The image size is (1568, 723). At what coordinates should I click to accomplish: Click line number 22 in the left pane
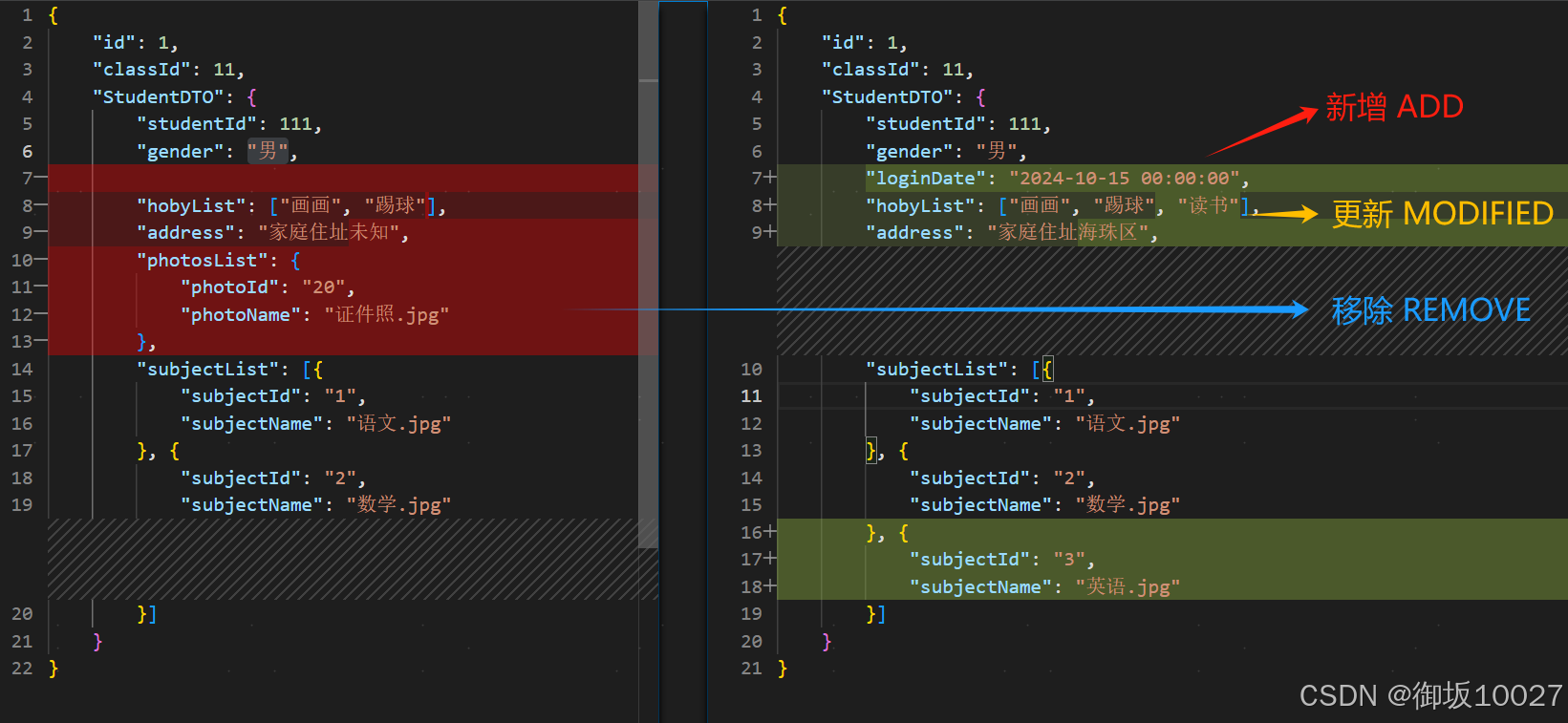pos(22,668)
